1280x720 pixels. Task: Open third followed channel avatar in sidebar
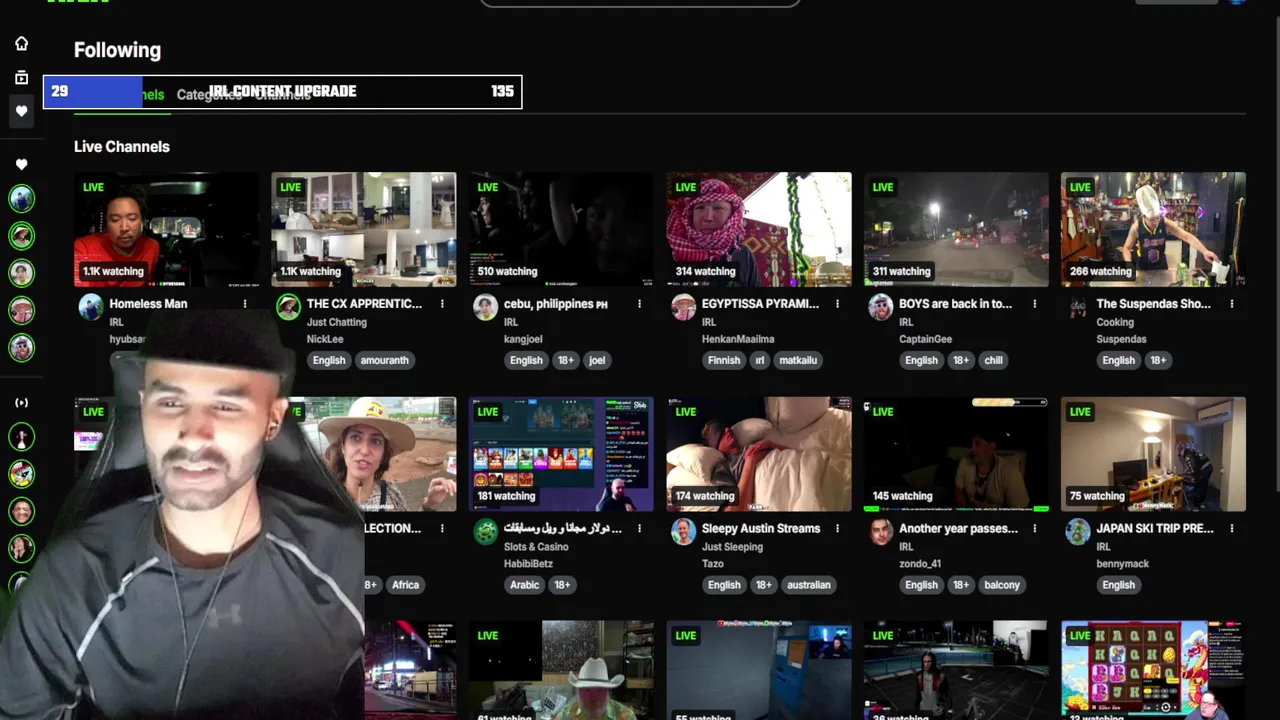21,272
